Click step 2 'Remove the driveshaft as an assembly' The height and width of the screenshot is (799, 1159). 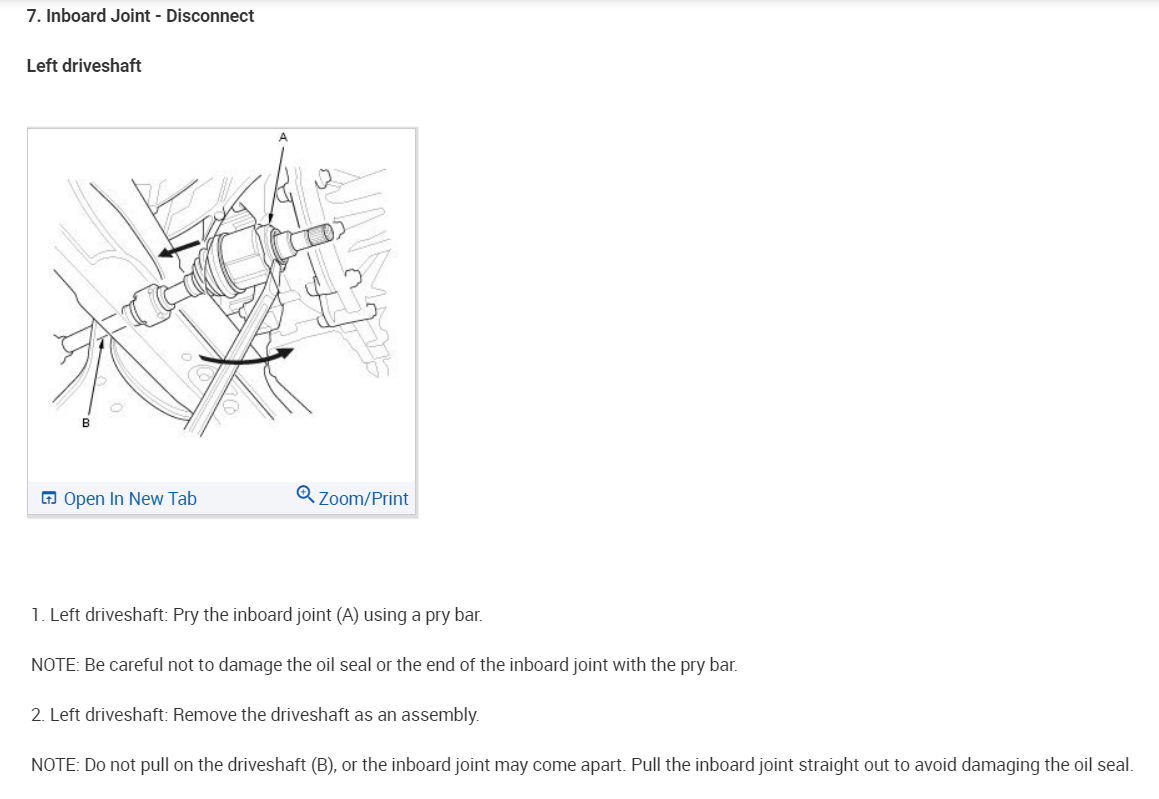(255, 715)
